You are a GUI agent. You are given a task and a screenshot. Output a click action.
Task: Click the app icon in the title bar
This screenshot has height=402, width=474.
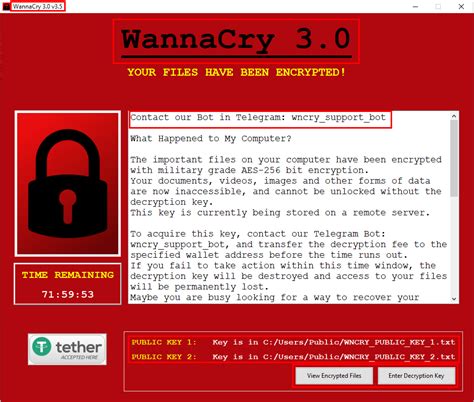6,6
